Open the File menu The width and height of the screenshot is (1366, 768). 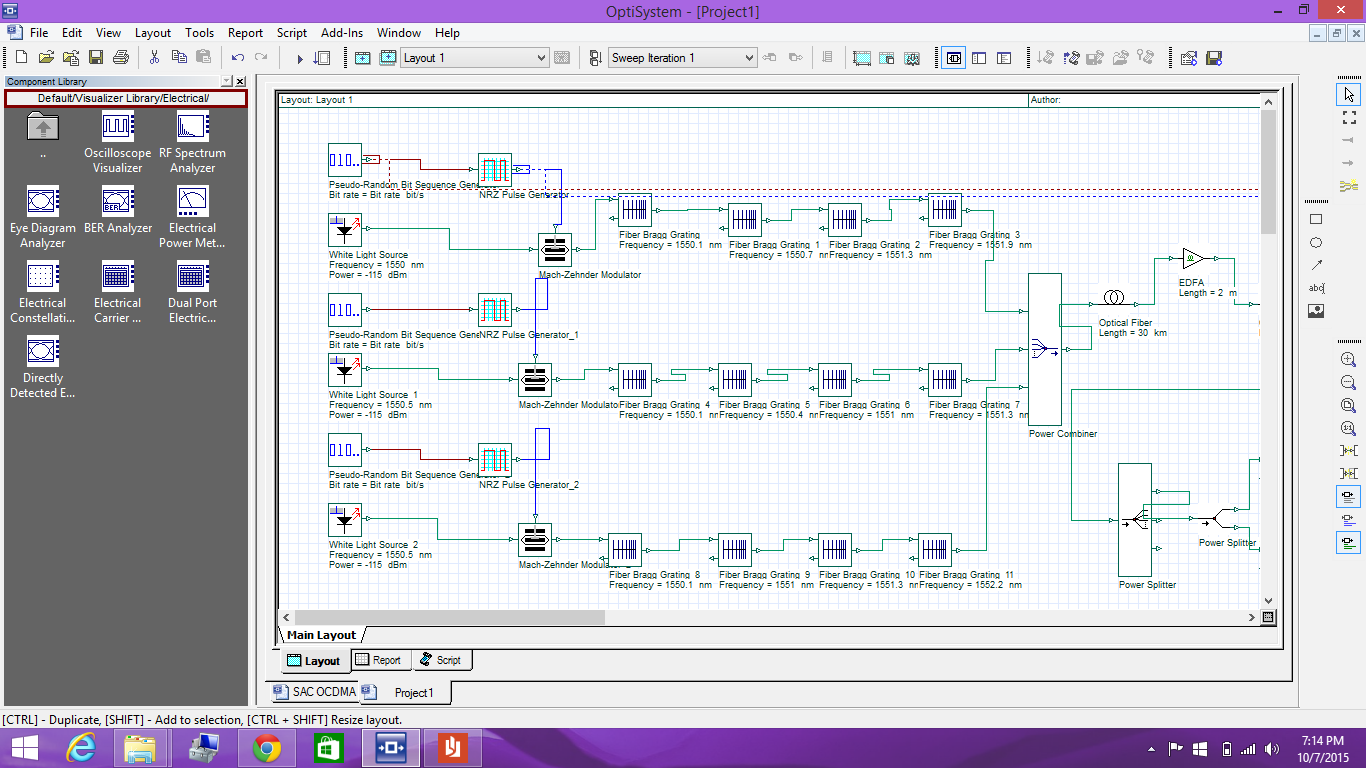click(x=39, y=33)
